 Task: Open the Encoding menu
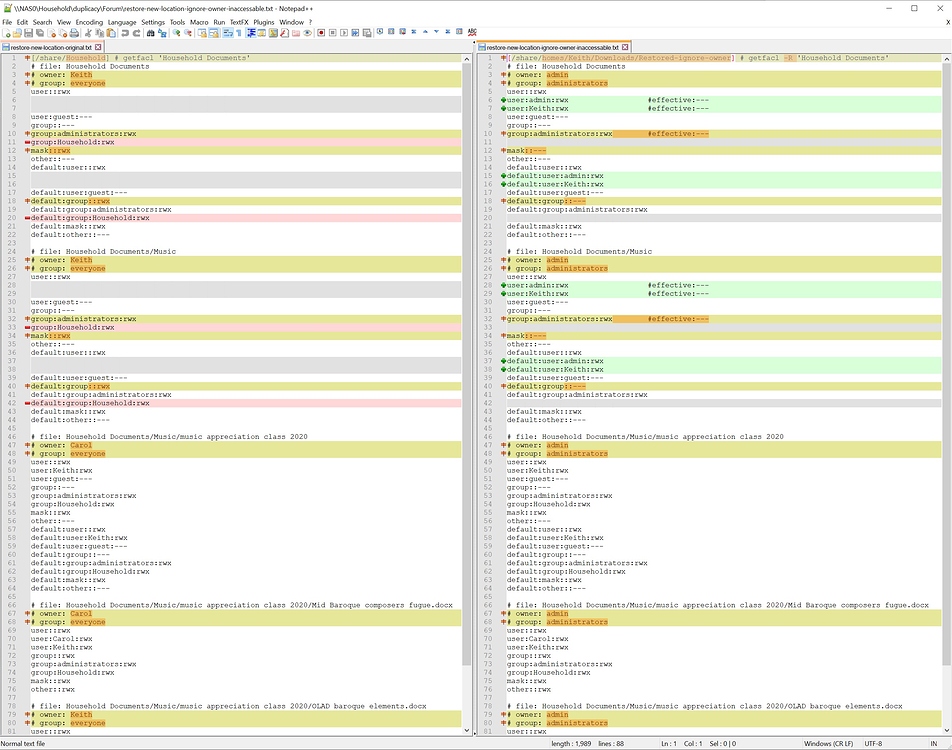click(89, 22)
